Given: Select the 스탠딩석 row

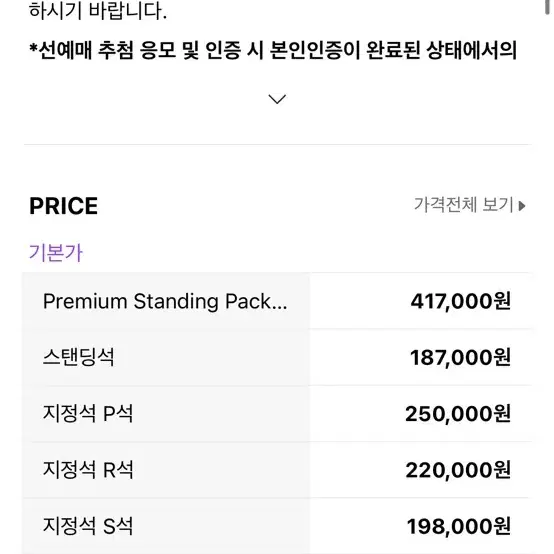Looking at the screenshot, I should [x=277, y=357].
